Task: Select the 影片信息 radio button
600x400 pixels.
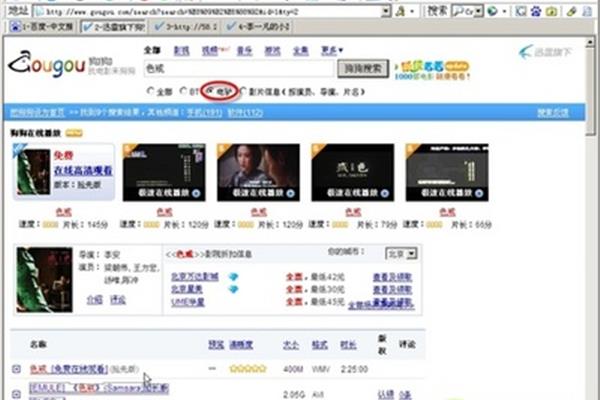Action: (x=243, y=91)
